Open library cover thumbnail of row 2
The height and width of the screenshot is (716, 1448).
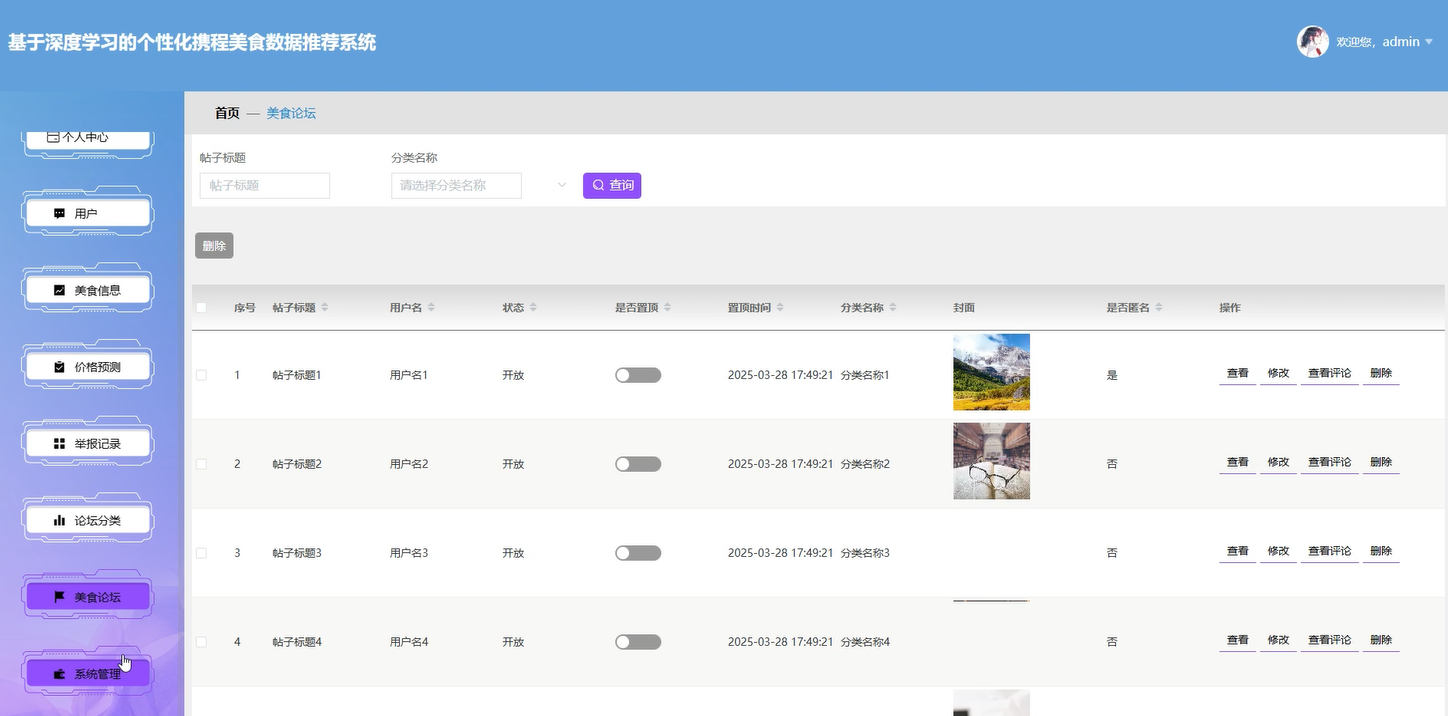click(991, 461)
